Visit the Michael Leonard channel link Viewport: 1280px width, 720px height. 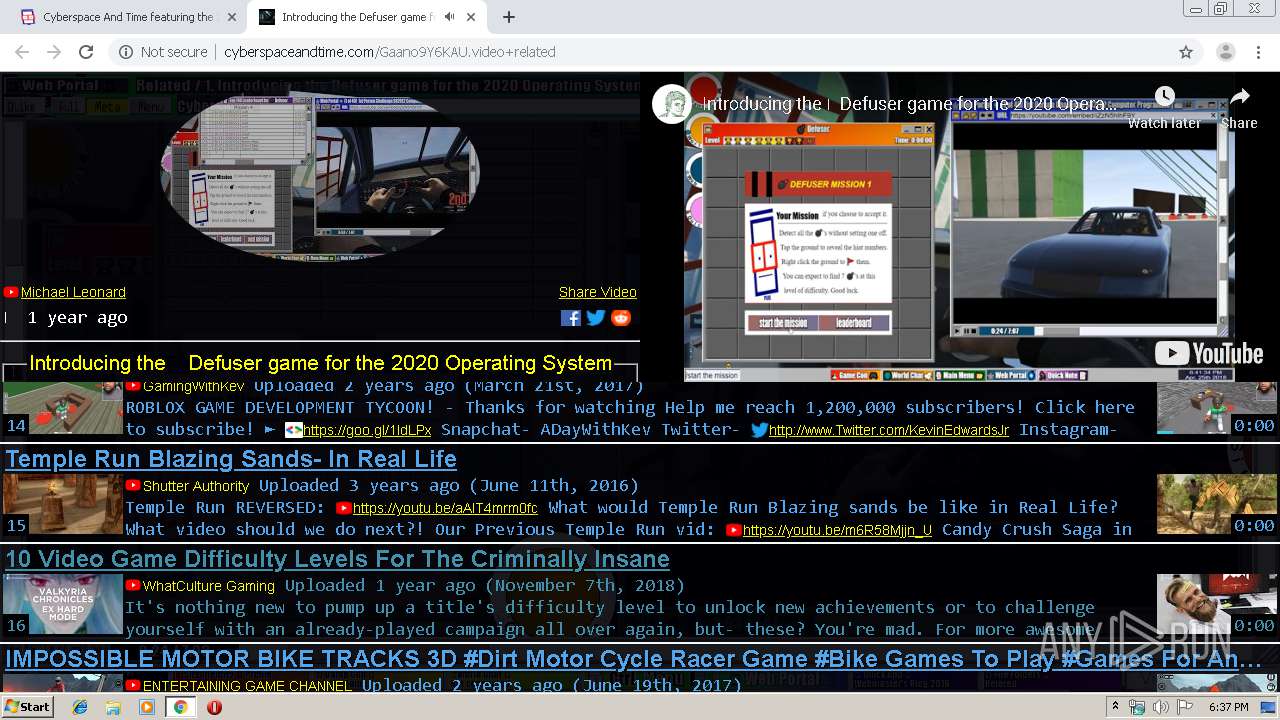tap(73, 292)
